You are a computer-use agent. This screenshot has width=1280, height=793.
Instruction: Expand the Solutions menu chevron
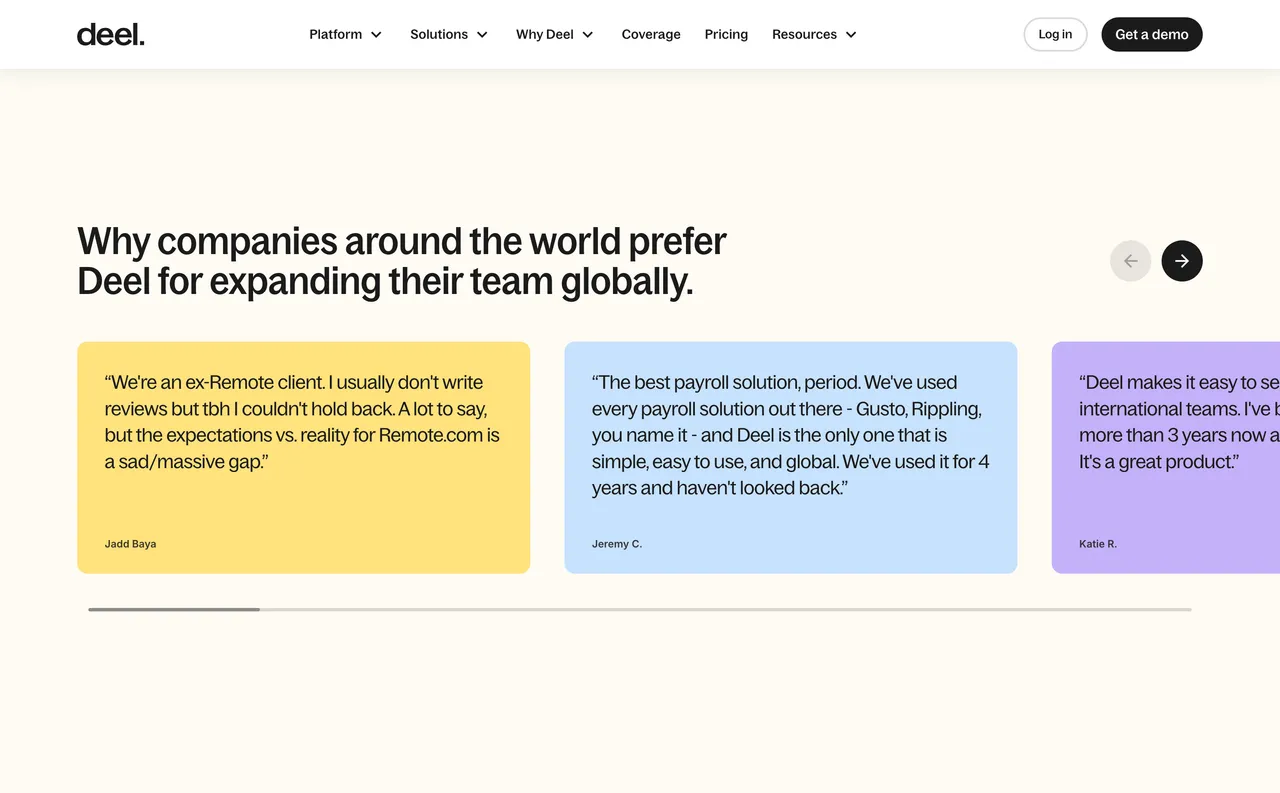(482, 35)
